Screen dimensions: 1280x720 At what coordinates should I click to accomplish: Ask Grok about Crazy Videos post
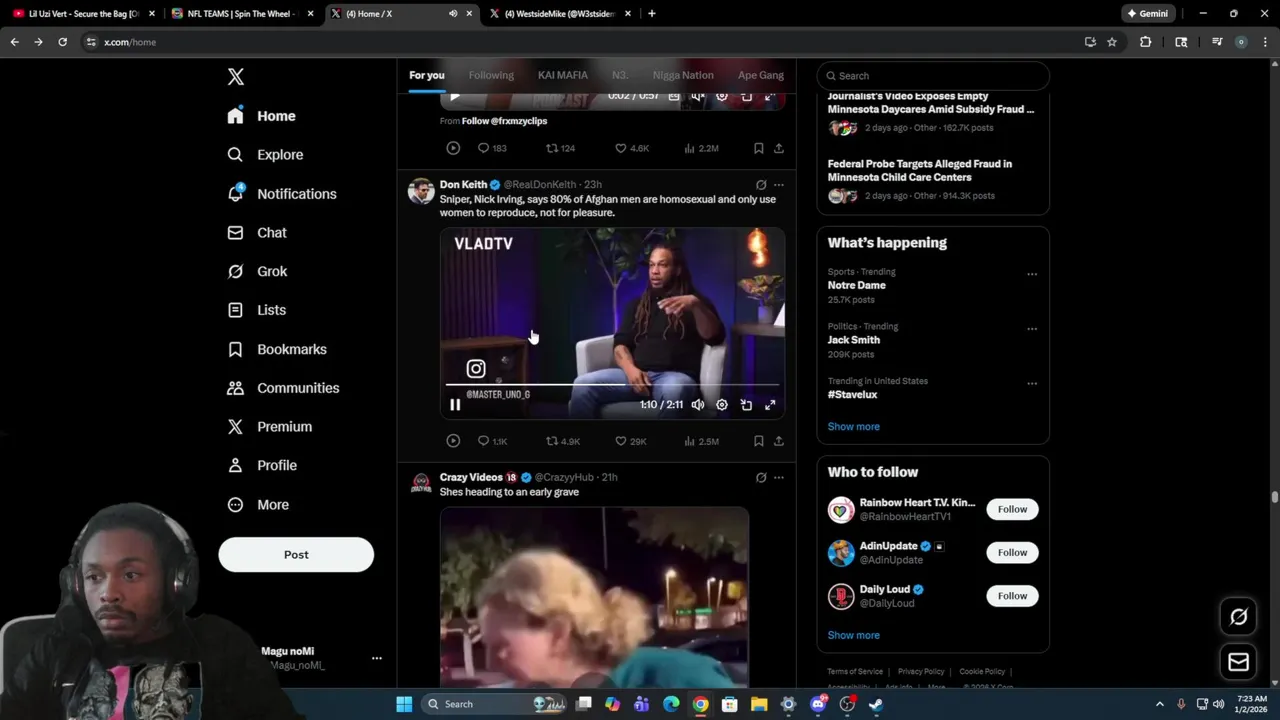[x=761, y=478]
